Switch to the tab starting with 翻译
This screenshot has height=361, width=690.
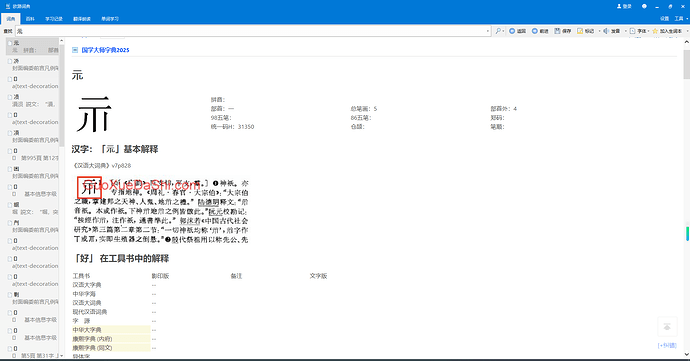coord(82,18)
